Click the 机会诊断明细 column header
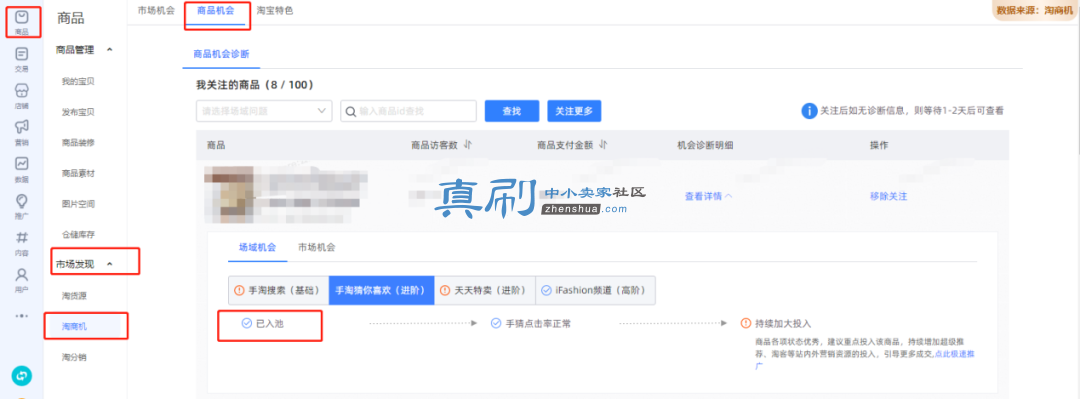Screen dimensions: 1080x399 pyautogui.click(x=705, y=145)
